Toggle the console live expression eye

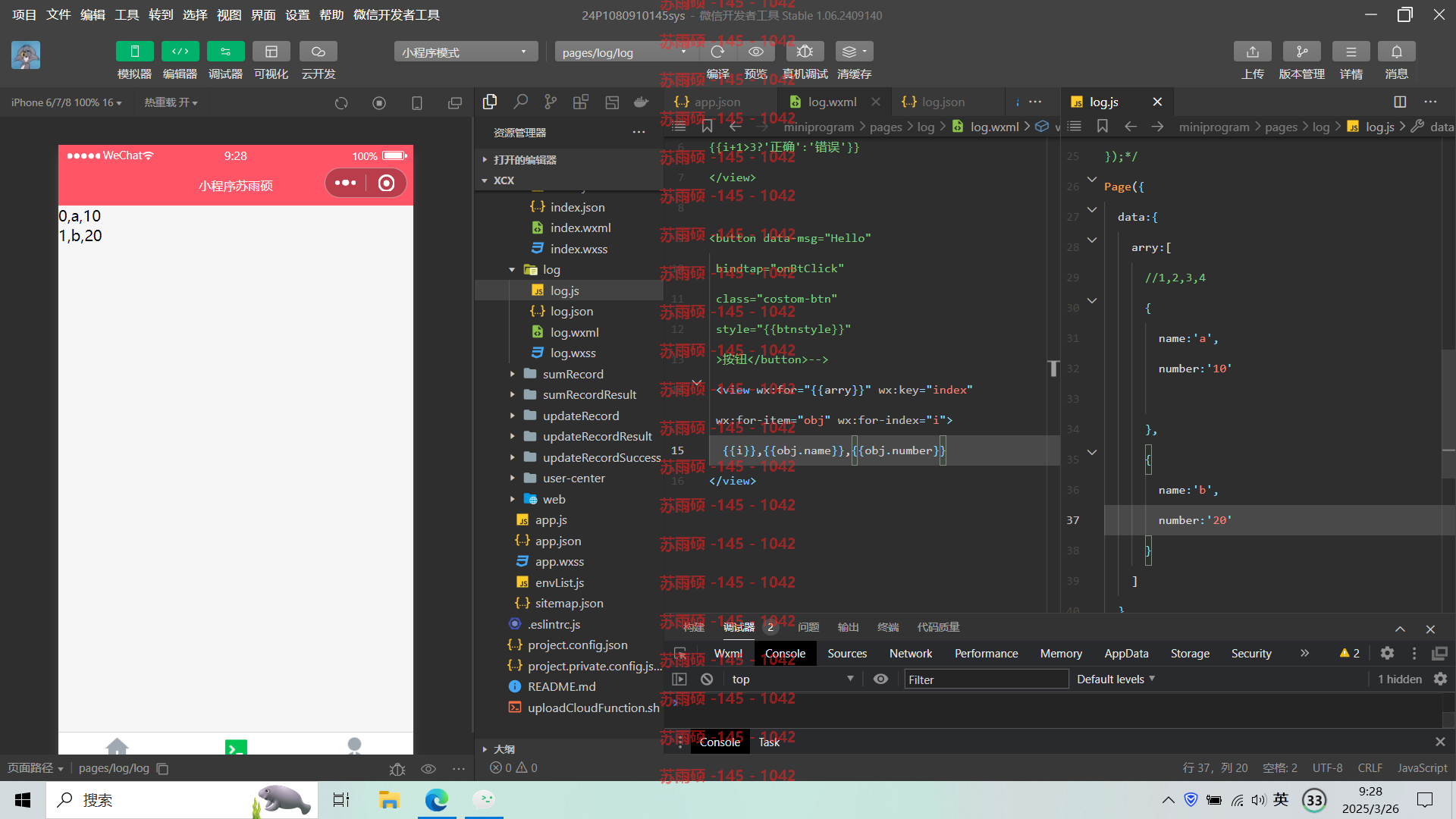click(880, 679)
